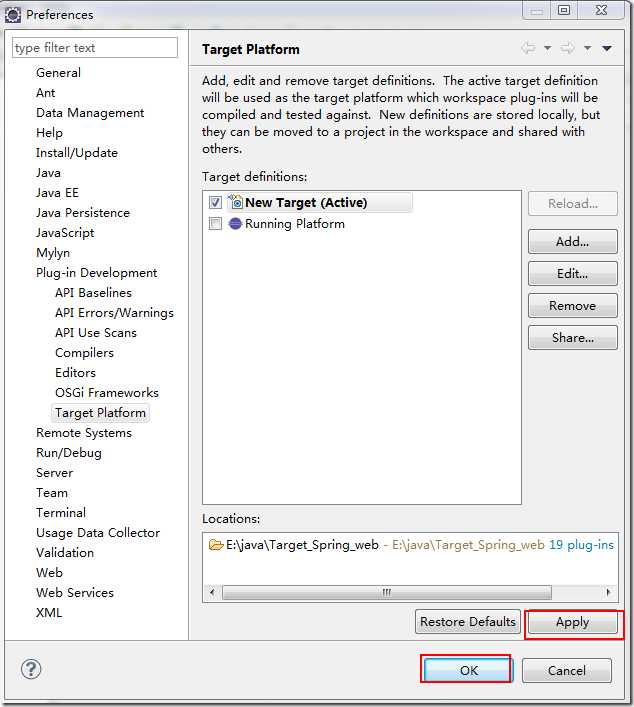Image resolution: width=634 pixels, height=707 pixels.
Task: Open Remote Systems preferences
Action: 84,432
